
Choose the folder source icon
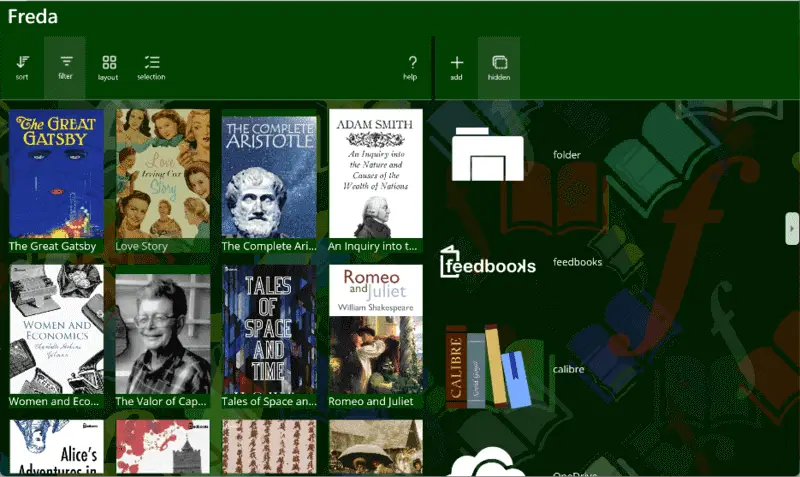point(488,154)
